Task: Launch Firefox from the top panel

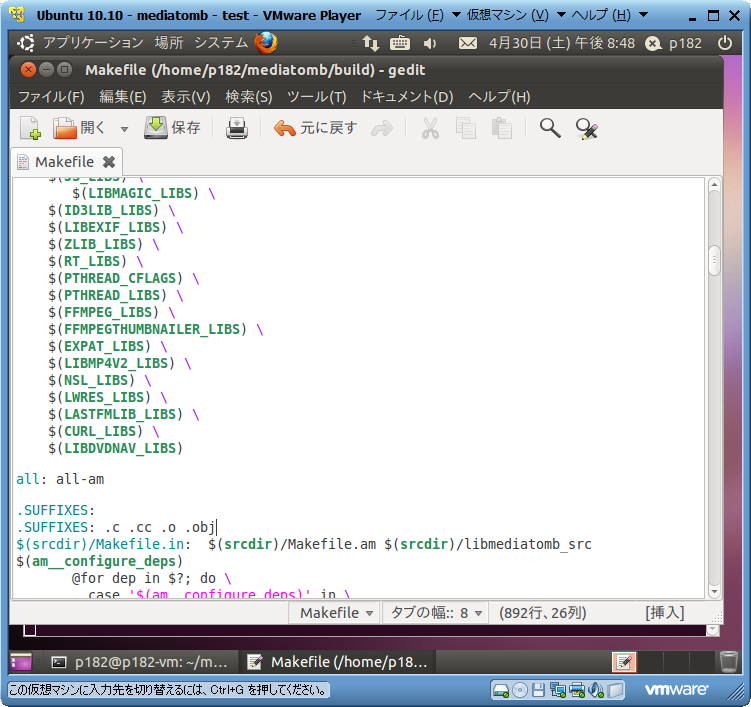Action: 266,43
